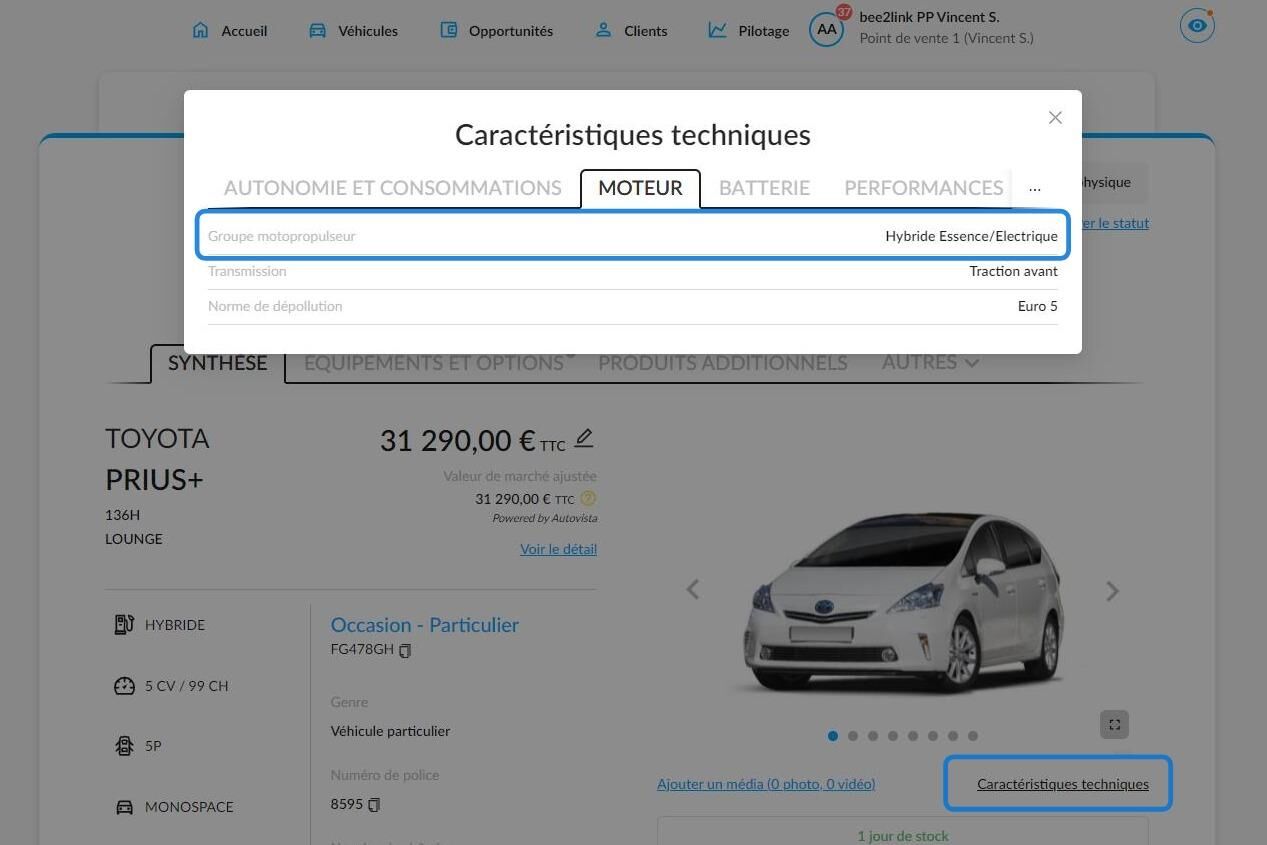1267x845 pixels.
Task: Click the Voir le détail link
Action: [x=558, y=549]
